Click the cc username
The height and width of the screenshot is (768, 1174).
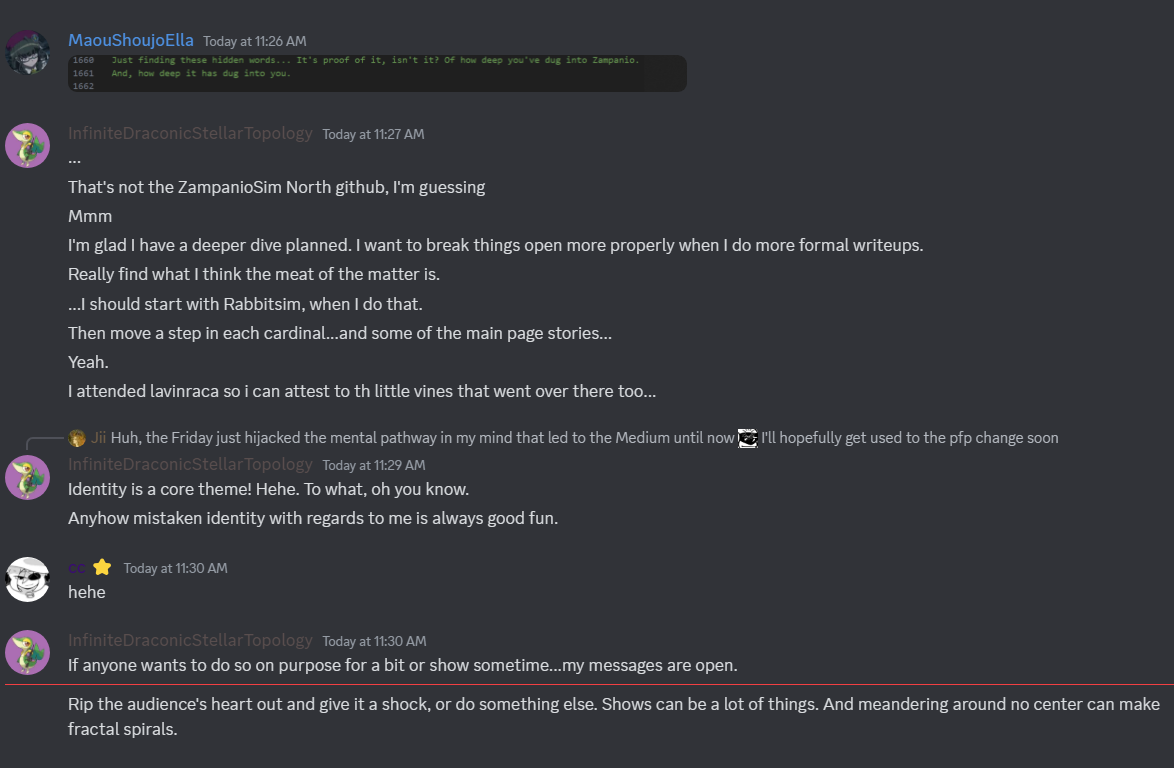[76, 568]
